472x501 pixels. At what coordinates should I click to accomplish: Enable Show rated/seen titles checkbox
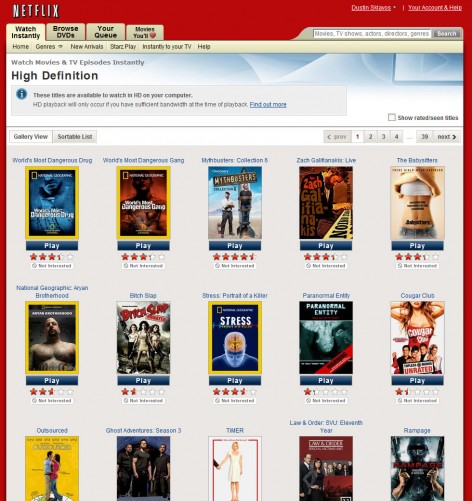pos(392,117)
